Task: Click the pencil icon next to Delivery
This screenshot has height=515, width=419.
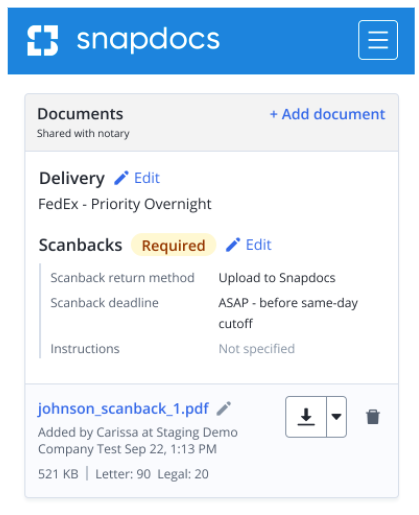Action: click(121, 178)
